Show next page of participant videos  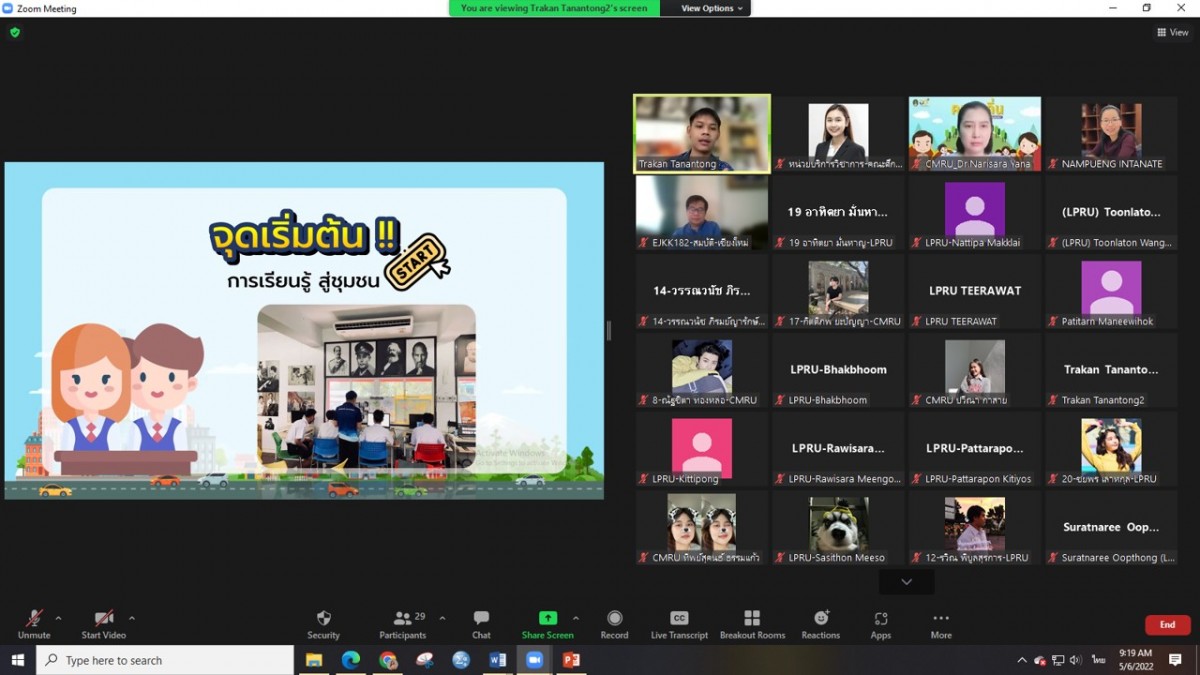pyautogui.click(x=906, y=582)
